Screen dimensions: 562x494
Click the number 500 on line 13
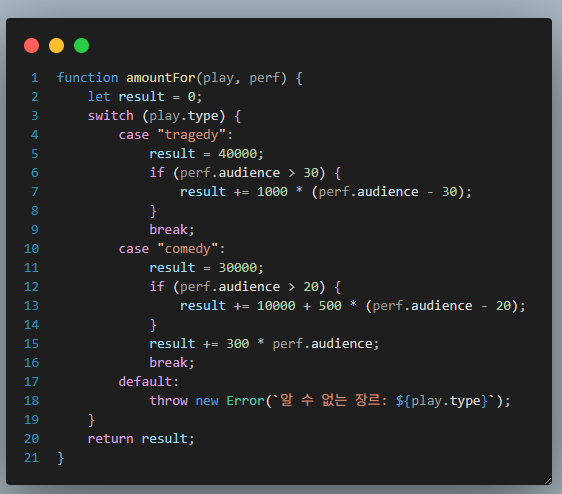click(x=330, y=306)
